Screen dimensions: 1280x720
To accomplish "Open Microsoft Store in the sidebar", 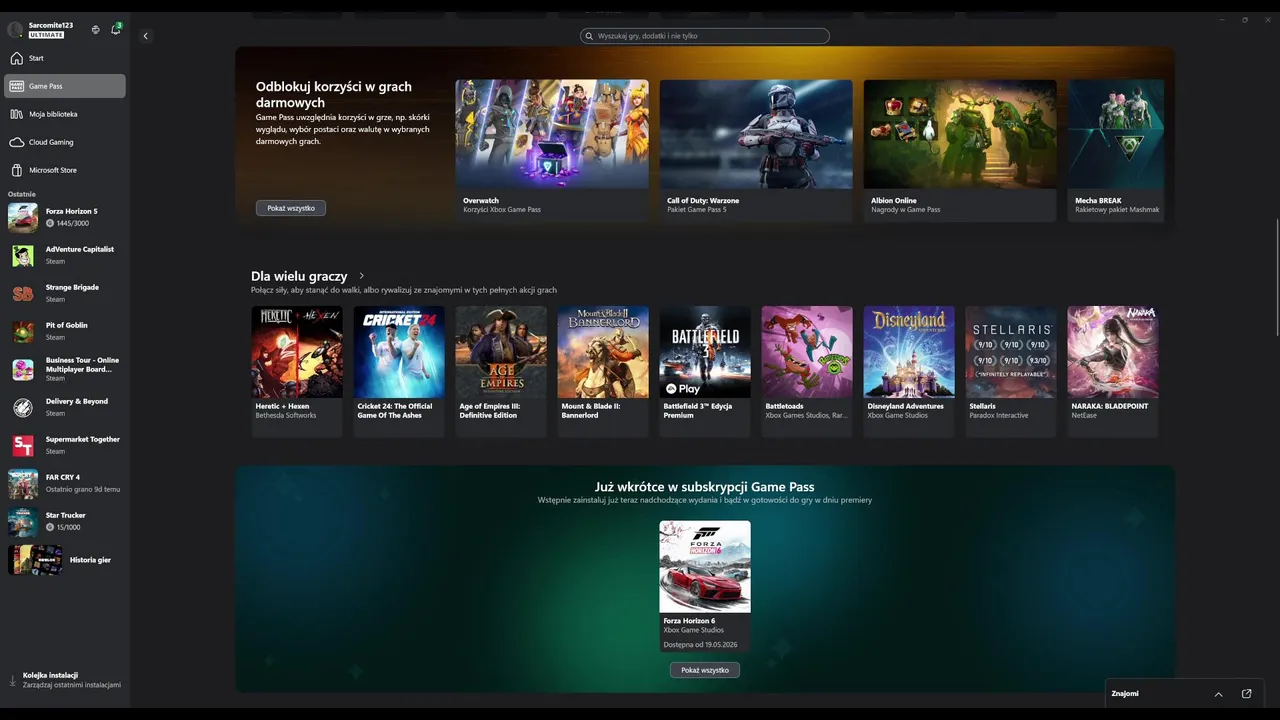I will pos(65,170).
